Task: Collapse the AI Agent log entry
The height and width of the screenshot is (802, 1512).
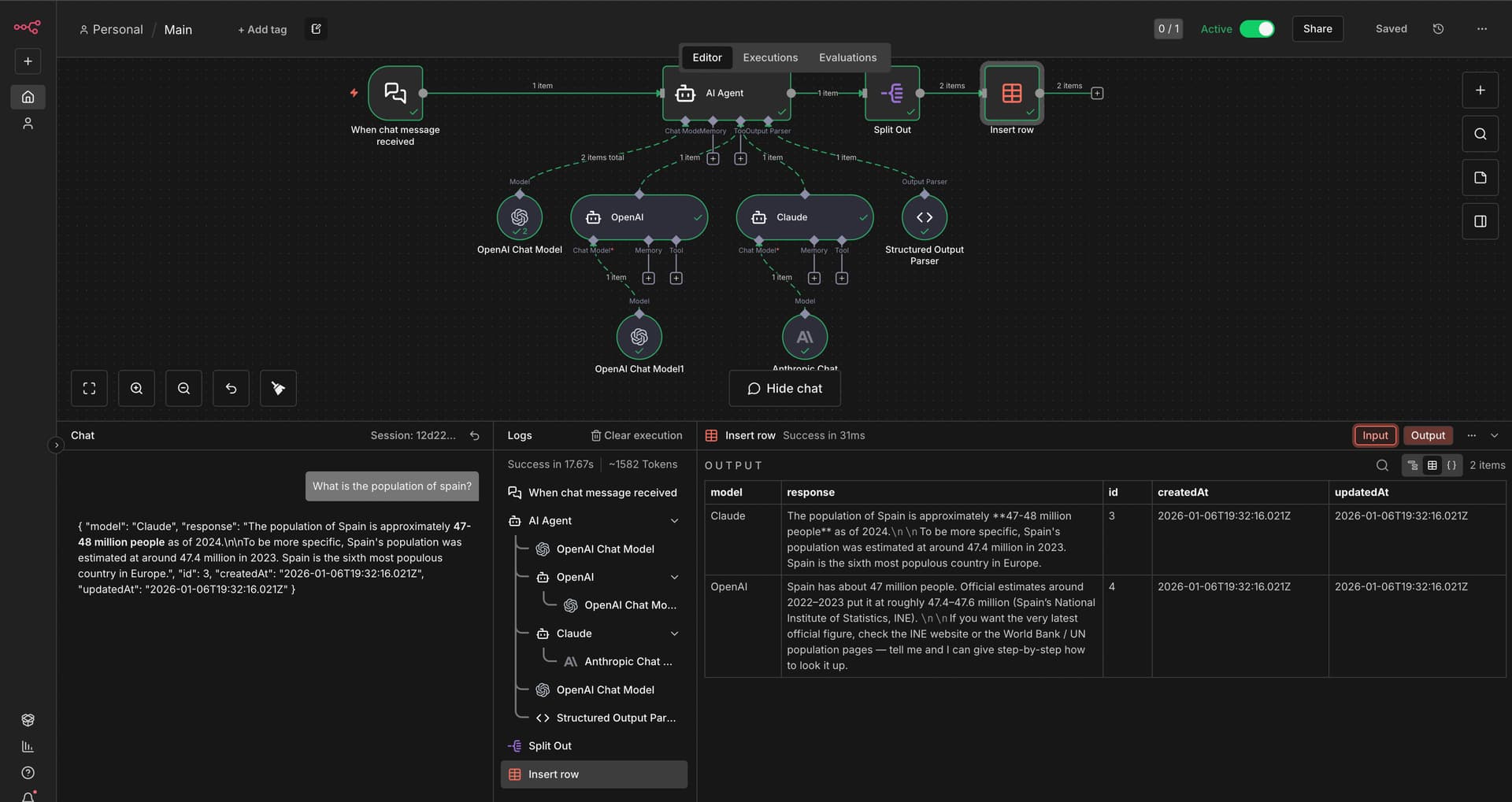Action: 674,521
